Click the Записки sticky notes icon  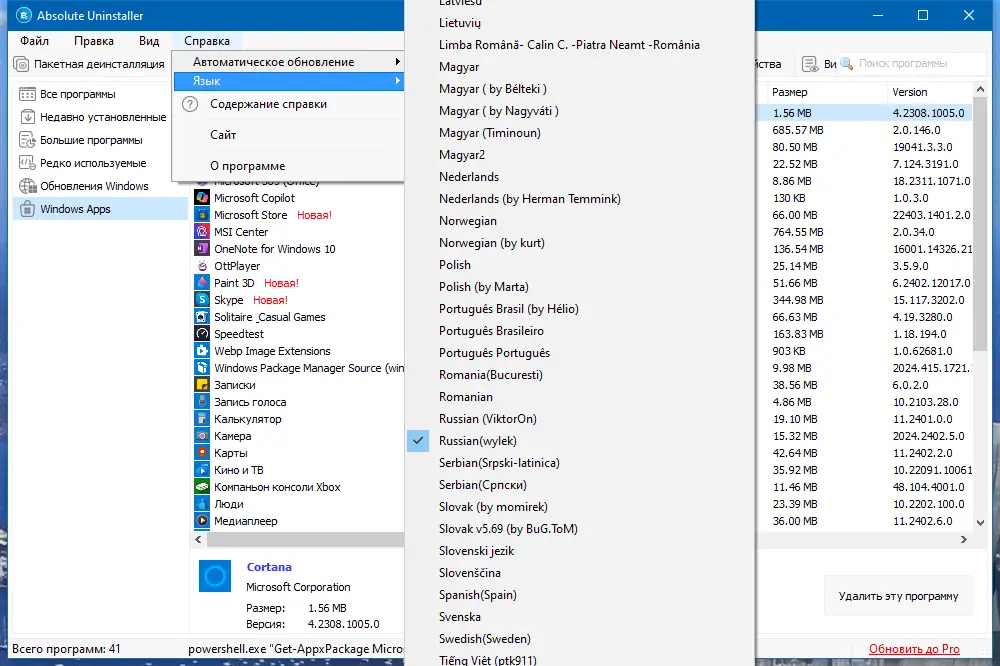(x=202, y=385)
